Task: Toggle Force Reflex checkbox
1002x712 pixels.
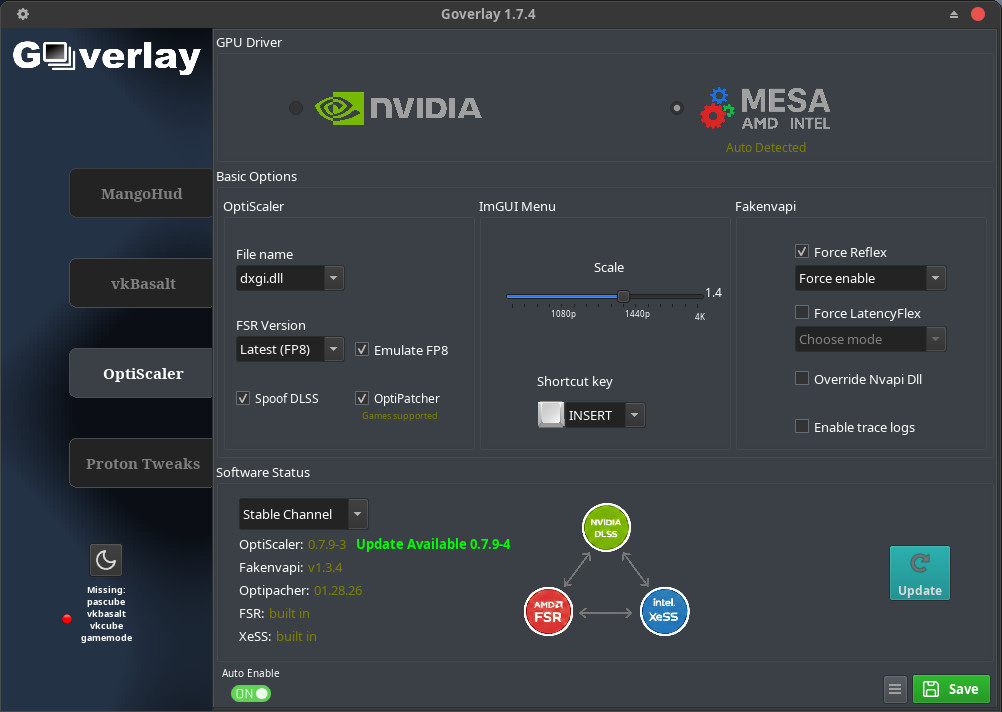Action: point(802,251)
